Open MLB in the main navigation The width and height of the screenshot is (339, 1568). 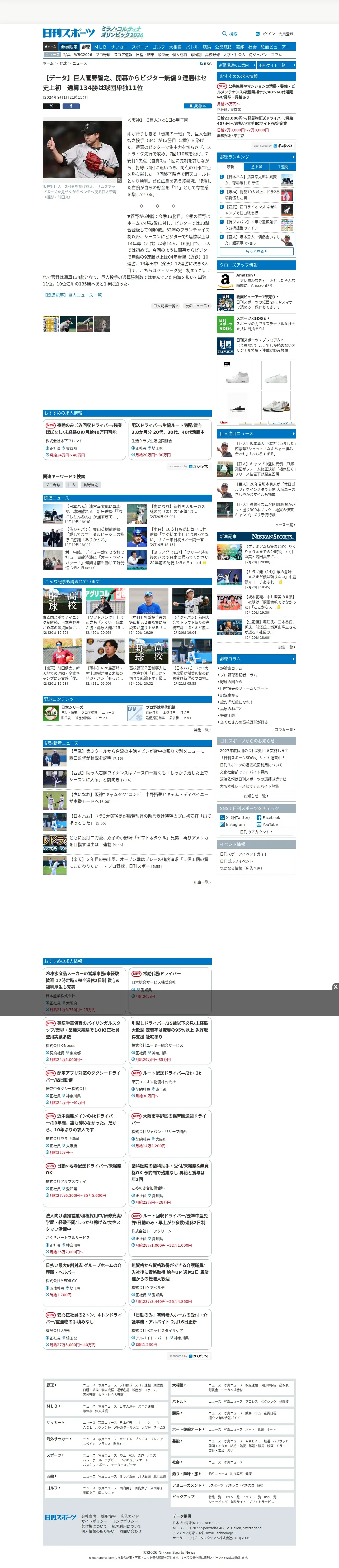pyautogui.click(x=100, y=47)
